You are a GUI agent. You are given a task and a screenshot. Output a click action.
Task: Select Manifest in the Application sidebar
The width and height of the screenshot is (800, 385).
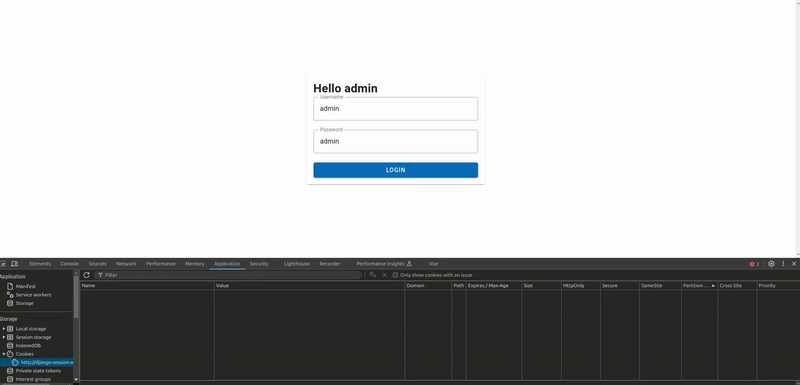point(26,286)
